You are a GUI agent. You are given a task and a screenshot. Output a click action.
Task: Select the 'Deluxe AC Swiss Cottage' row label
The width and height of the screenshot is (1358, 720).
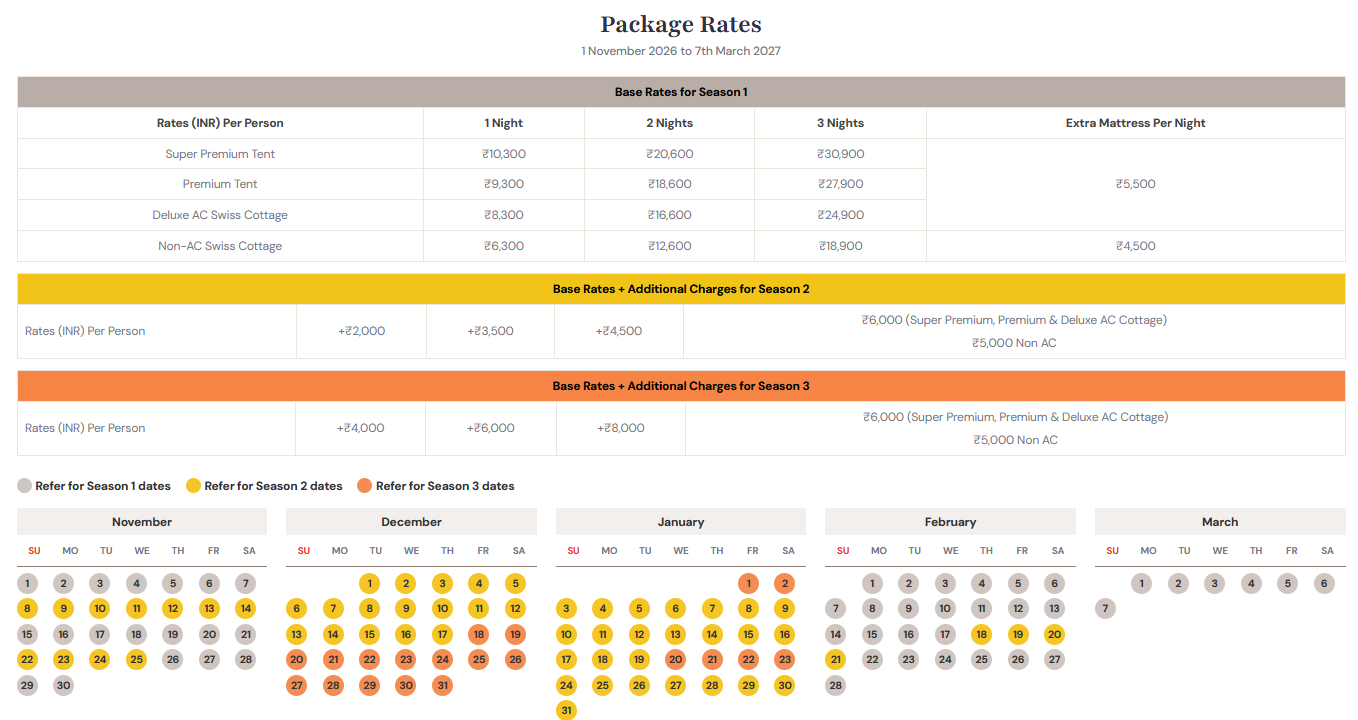tap(220, 215)
